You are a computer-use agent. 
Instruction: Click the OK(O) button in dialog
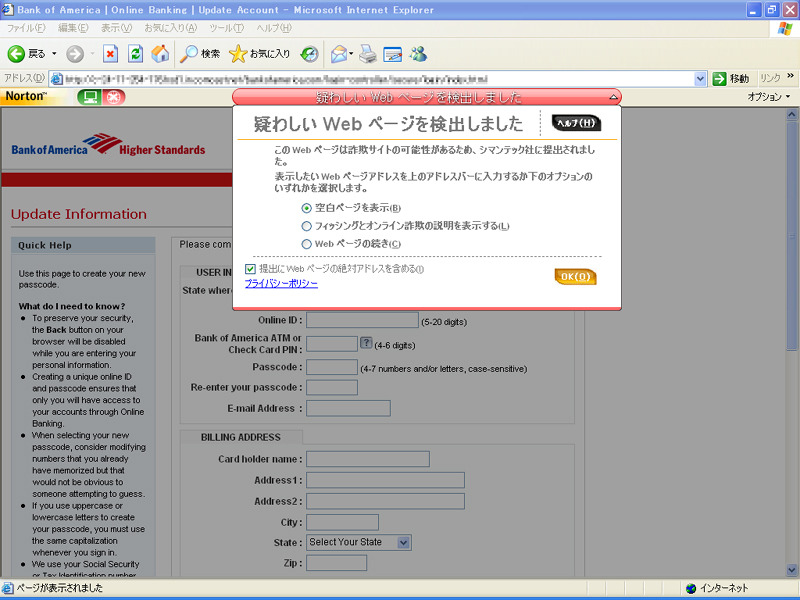click(576, 277)
